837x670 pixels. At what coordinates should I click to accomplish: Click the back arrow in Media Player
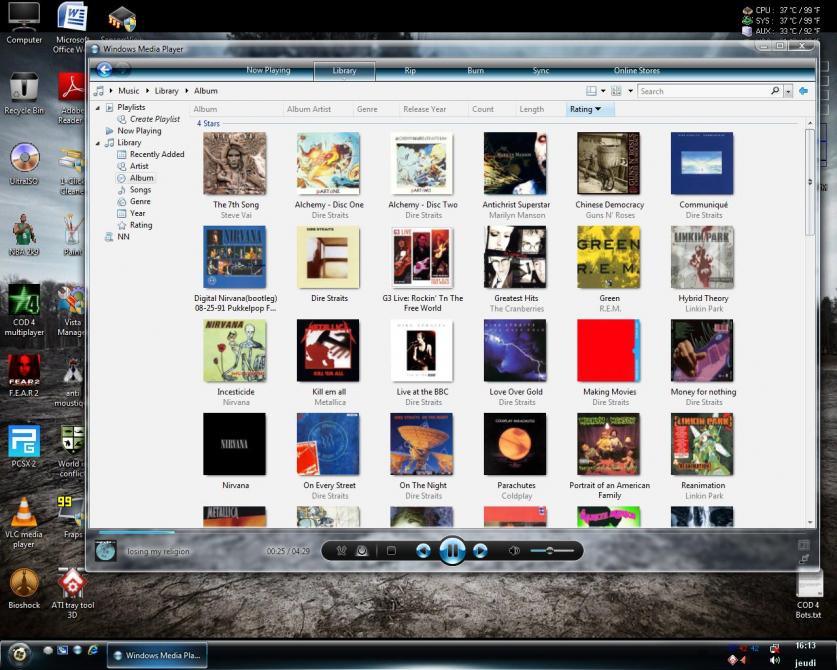point(104,69)
